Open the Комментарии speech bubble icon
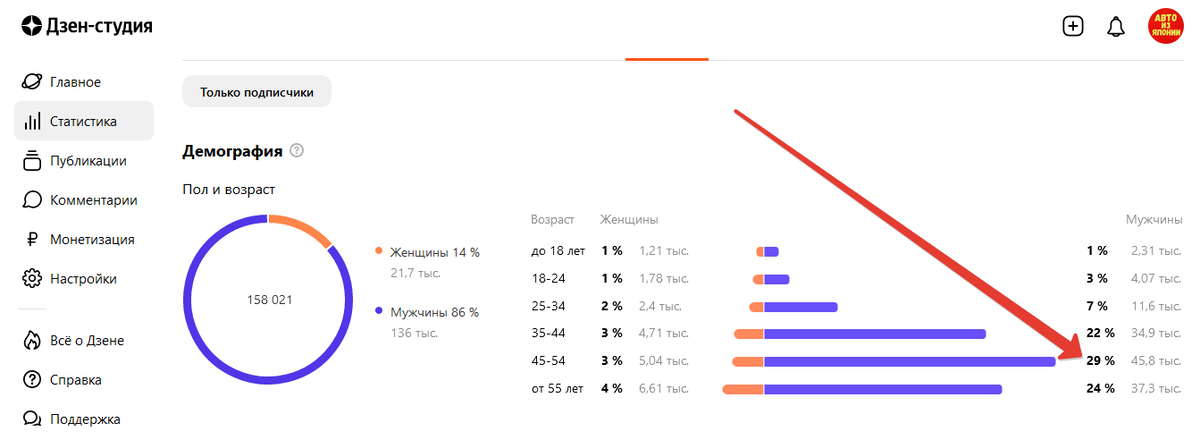This screenshot has height=440, width=1200. click(32, 200)
